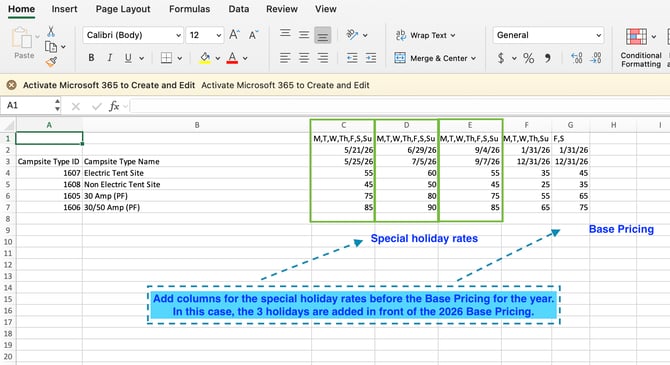Click the fx insert function icon

(x=114, y=106)
